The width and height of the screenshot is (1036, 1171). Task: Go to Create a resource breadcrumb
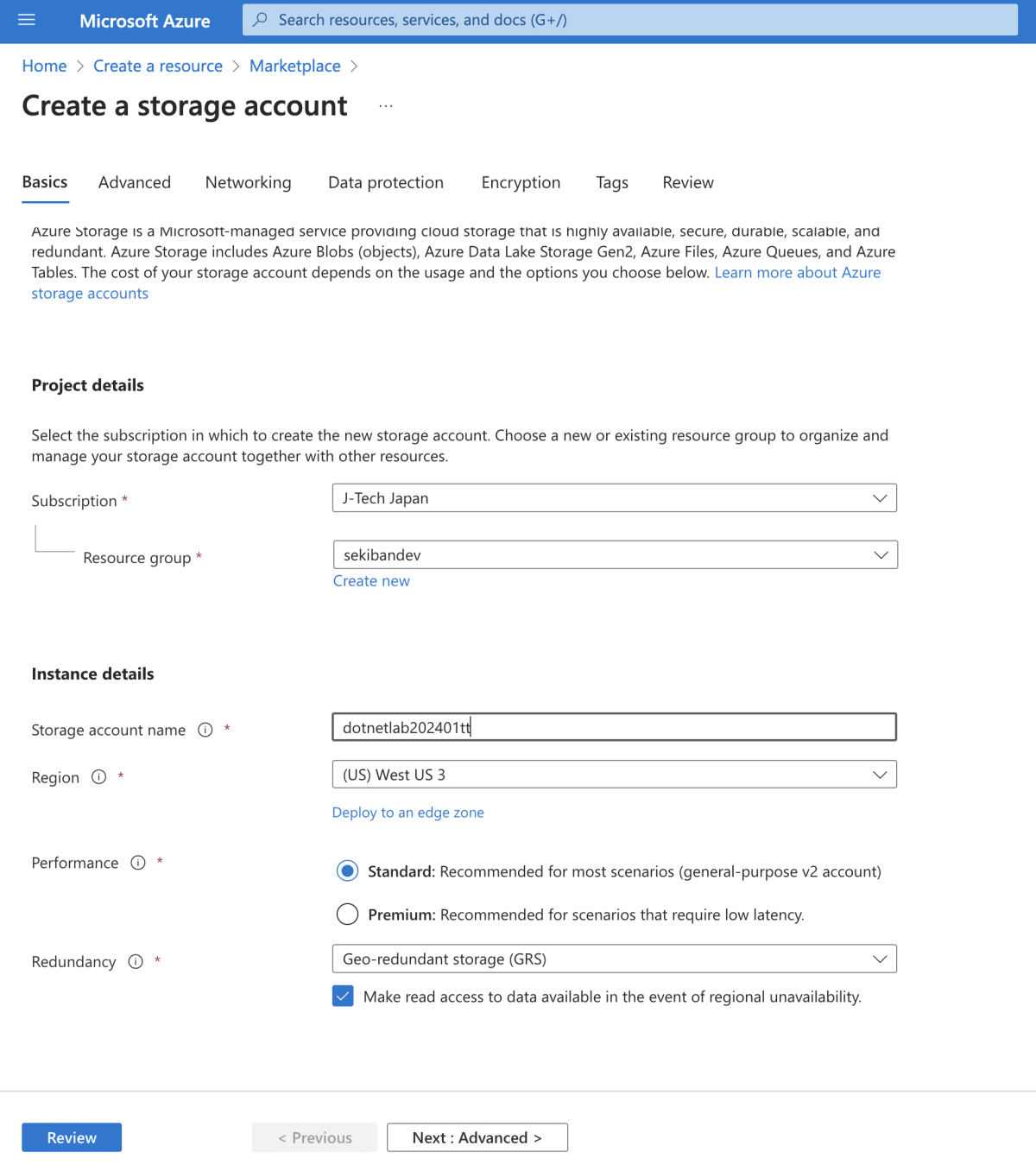pos(158,66)
